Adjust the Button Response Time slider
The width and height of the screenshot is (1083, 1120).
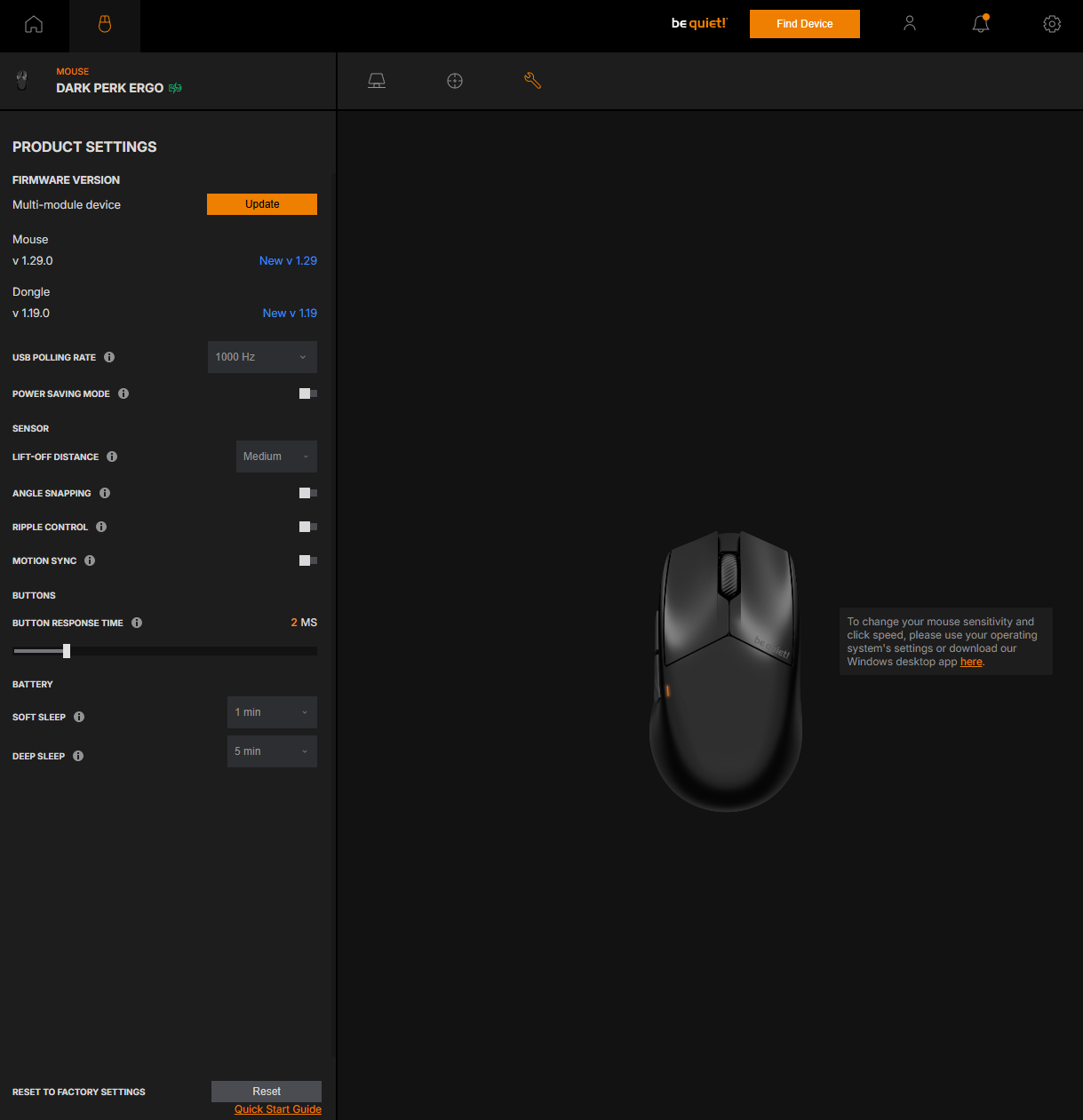point(66,650)
